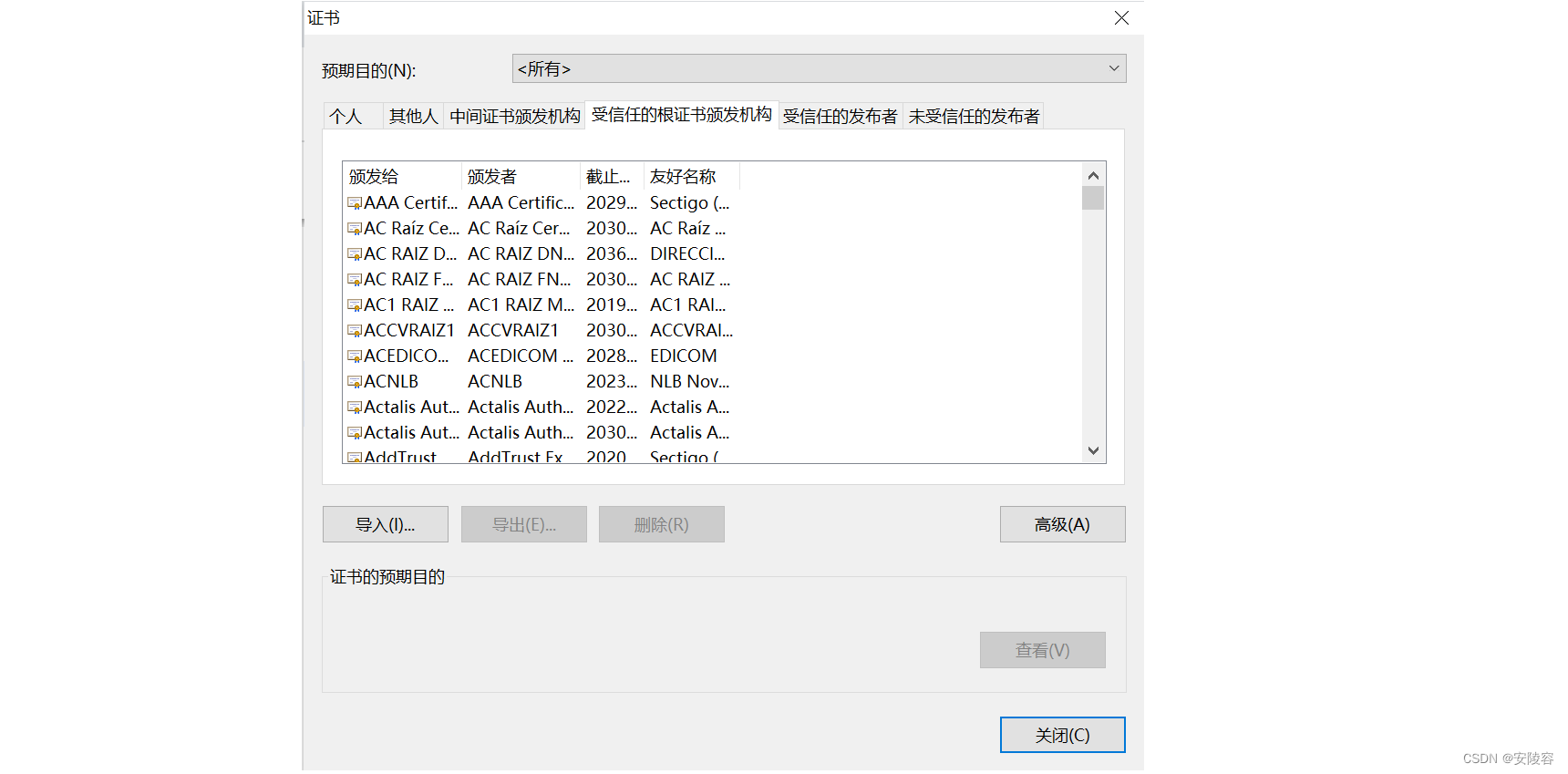Select the AC1 RAIZ ... certificate row

point(542,304)
